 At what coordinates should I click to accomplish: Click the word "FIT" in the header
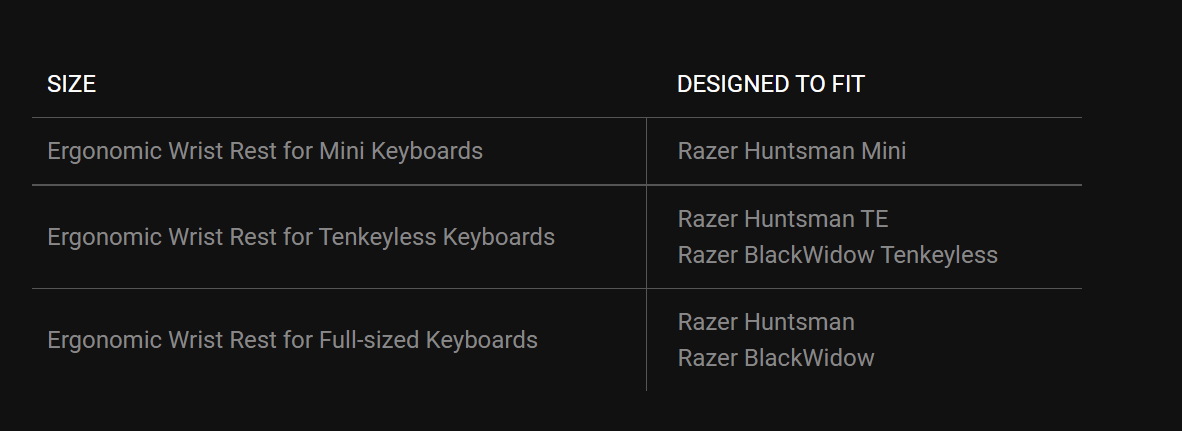pyautogui.click(x=848, y=84)
